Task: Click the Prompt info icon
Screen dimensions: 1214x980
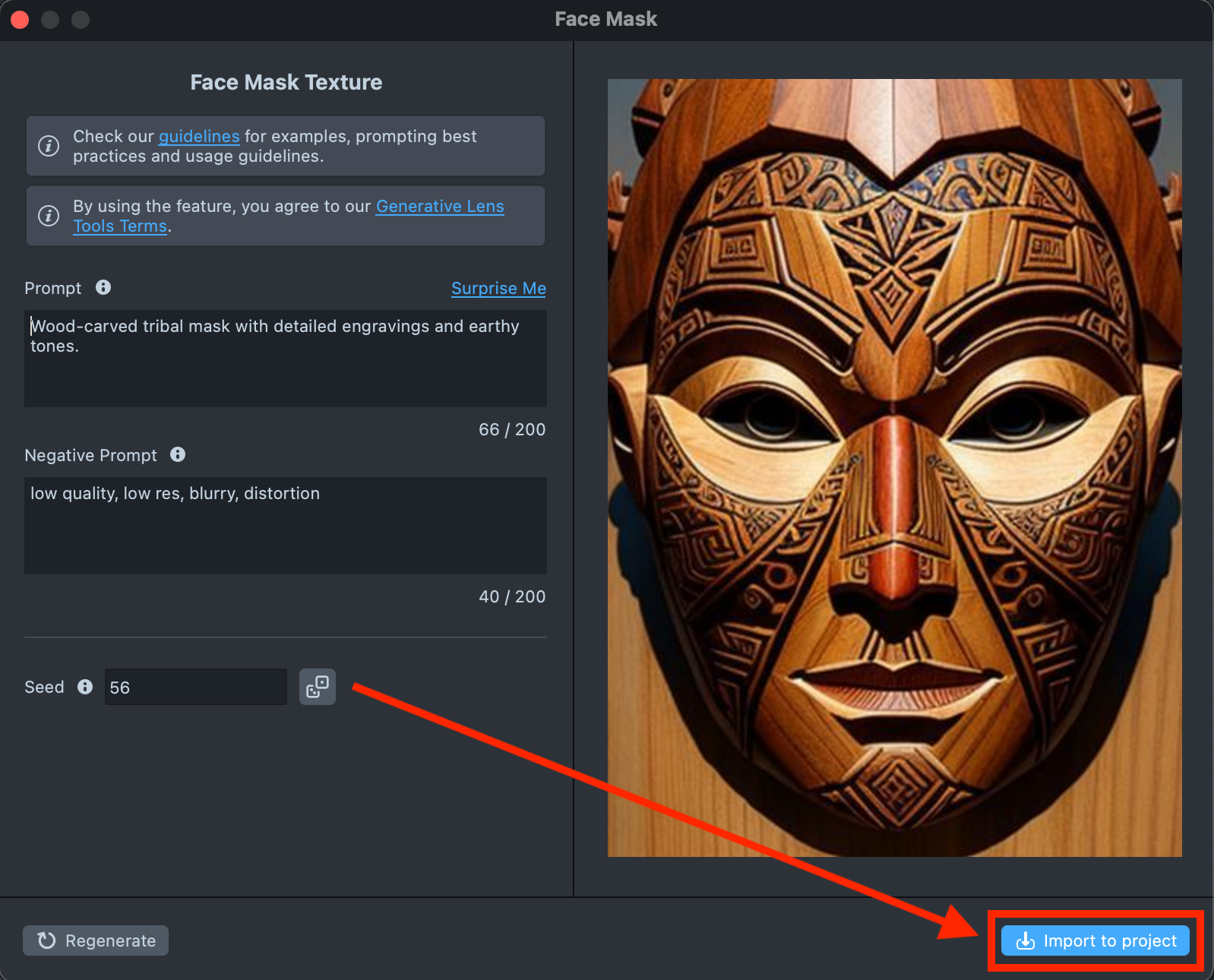Action: (x=103, y=287)
